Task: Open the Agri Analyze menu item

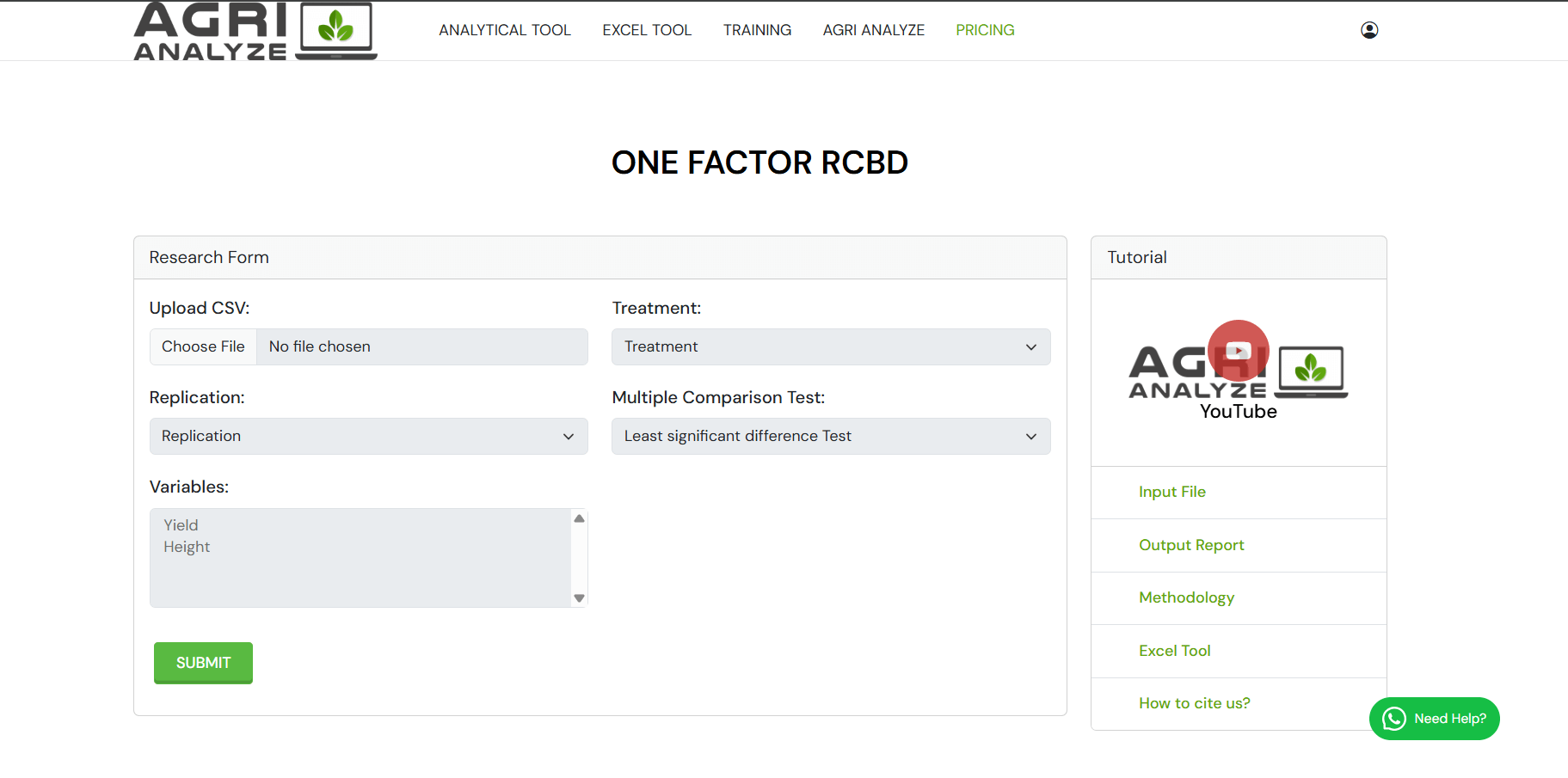Action: click(873, 30)
